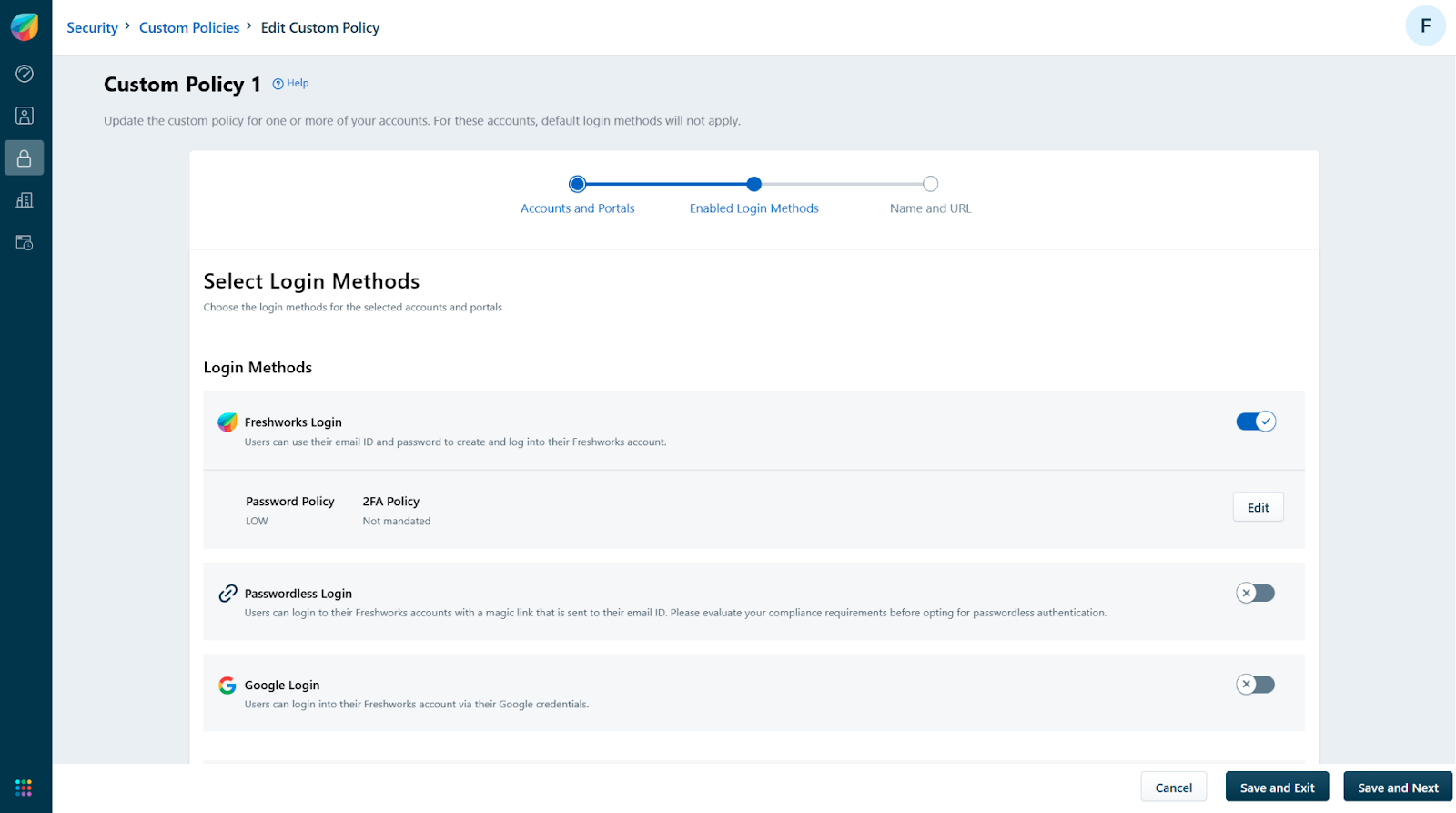Click the Password Policy LOW value
The width and height of the screenshot is (1456, 813).
pyautogui.click(x=257, y=522)
